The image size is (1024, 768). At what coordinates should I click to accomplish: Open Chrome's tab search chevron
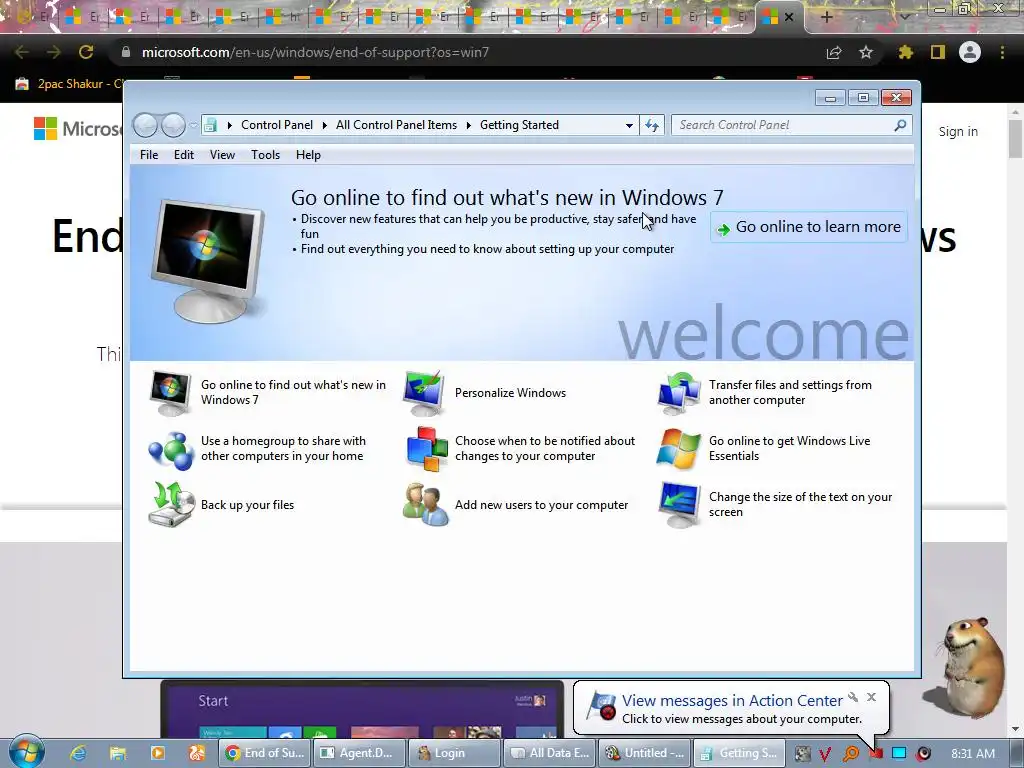click(x=904, y=17)
